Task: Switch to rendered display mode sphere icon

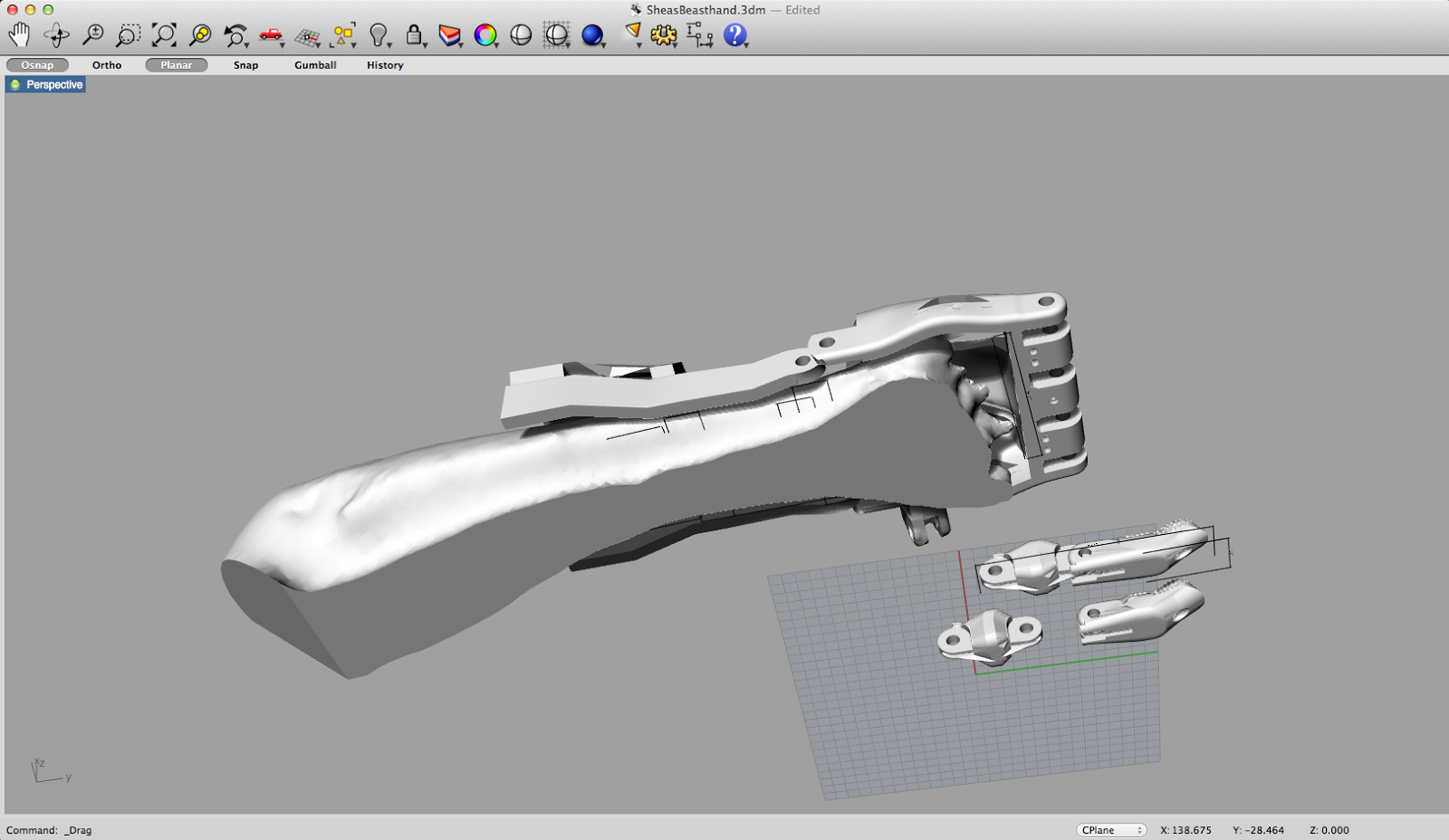Action: click(591, 34)
